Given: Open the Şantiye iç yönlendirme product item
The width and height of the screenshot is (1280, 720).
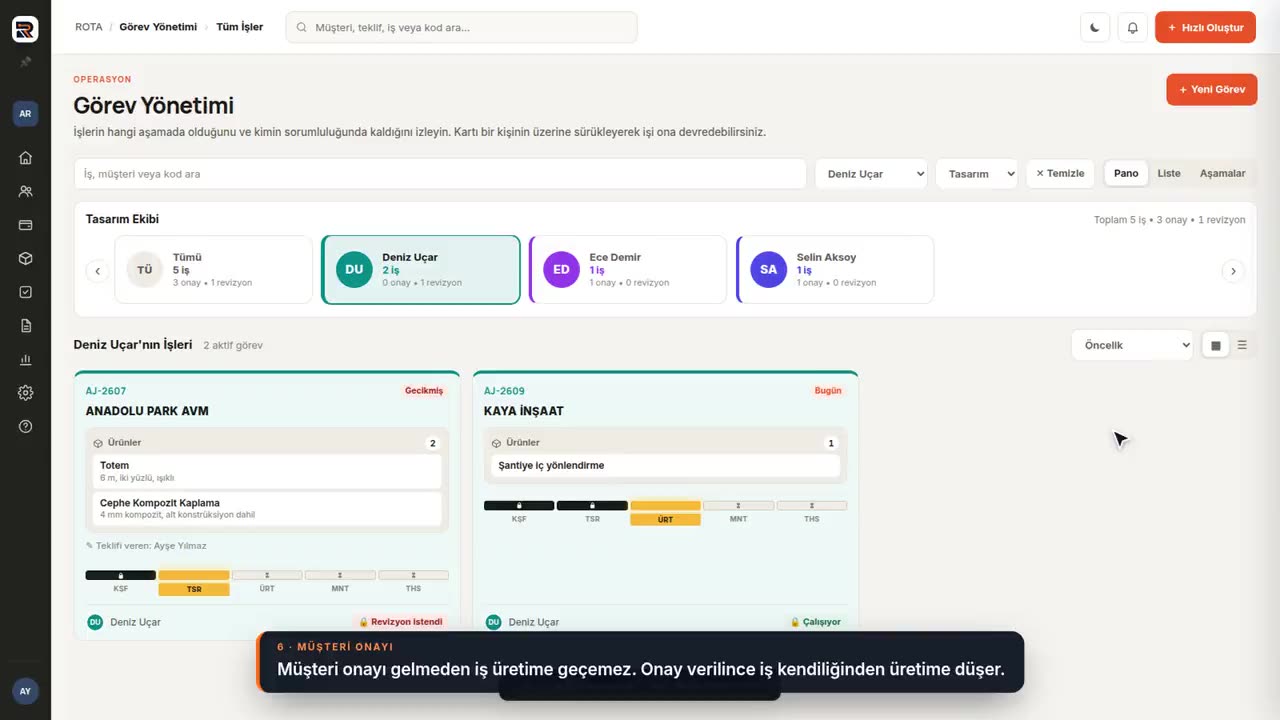Looking at the screenshot, I should pos(665,466).
